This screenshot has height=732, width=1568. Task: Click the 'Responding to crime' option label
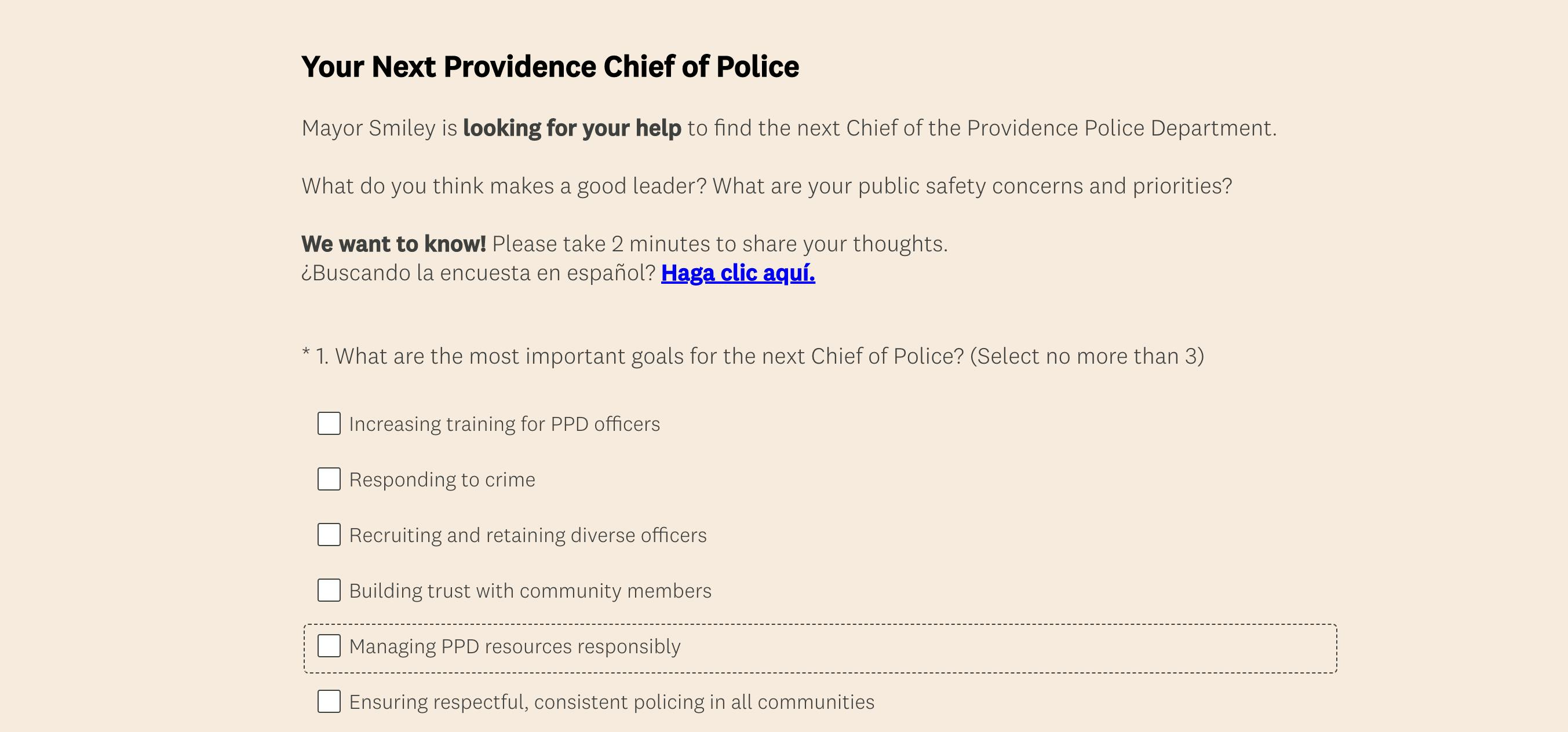point(442,480)
